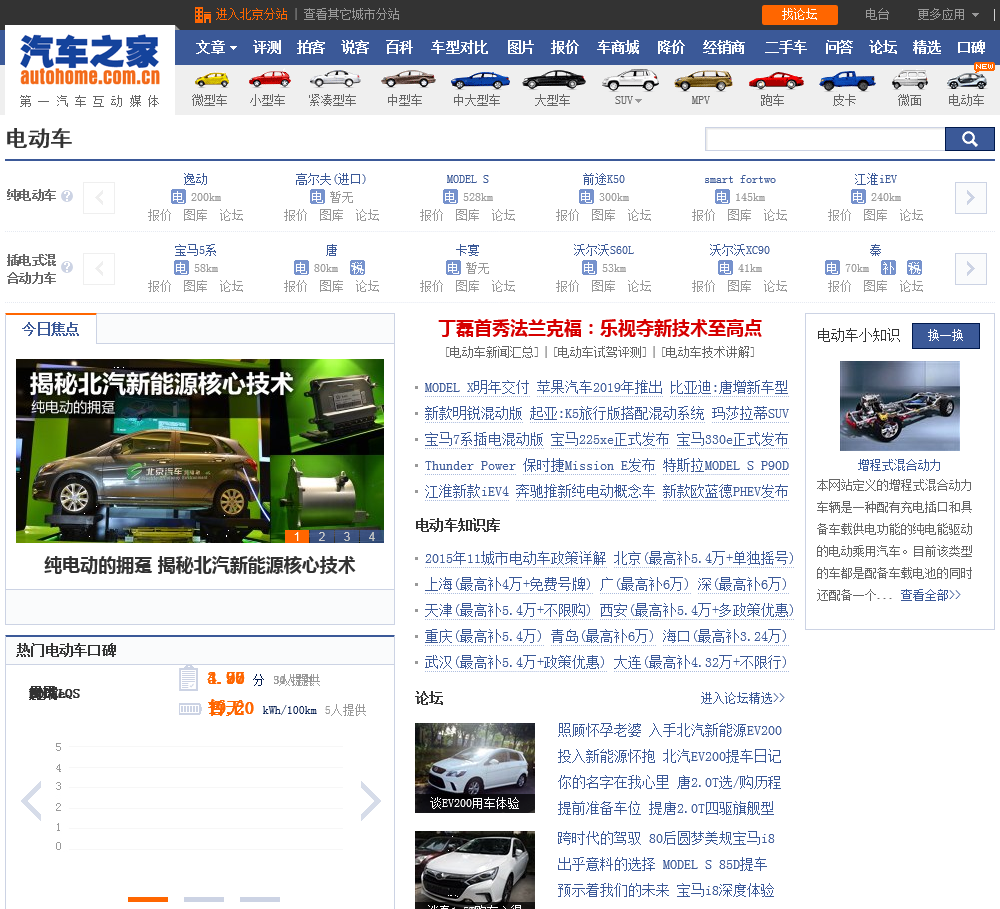
Task: Expand the SUV category dropdown
Action: [x=628, y=100]
